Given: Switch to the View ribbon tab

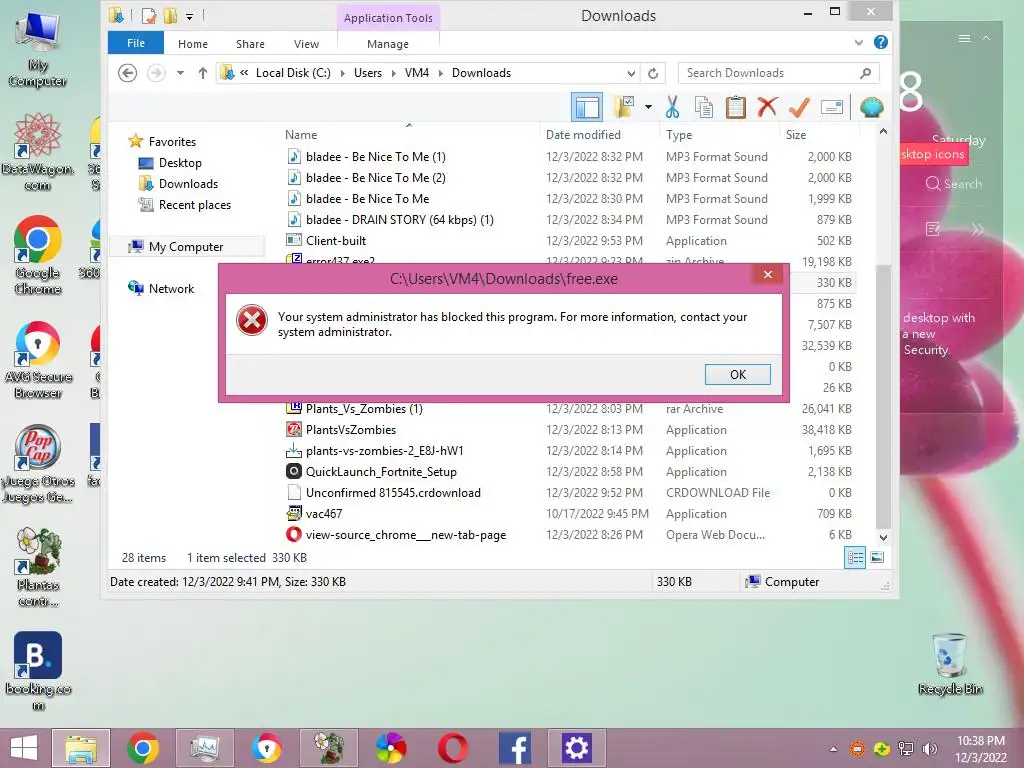Looking at the screenshot, I should pyautogui.click(x=306, y=44).
